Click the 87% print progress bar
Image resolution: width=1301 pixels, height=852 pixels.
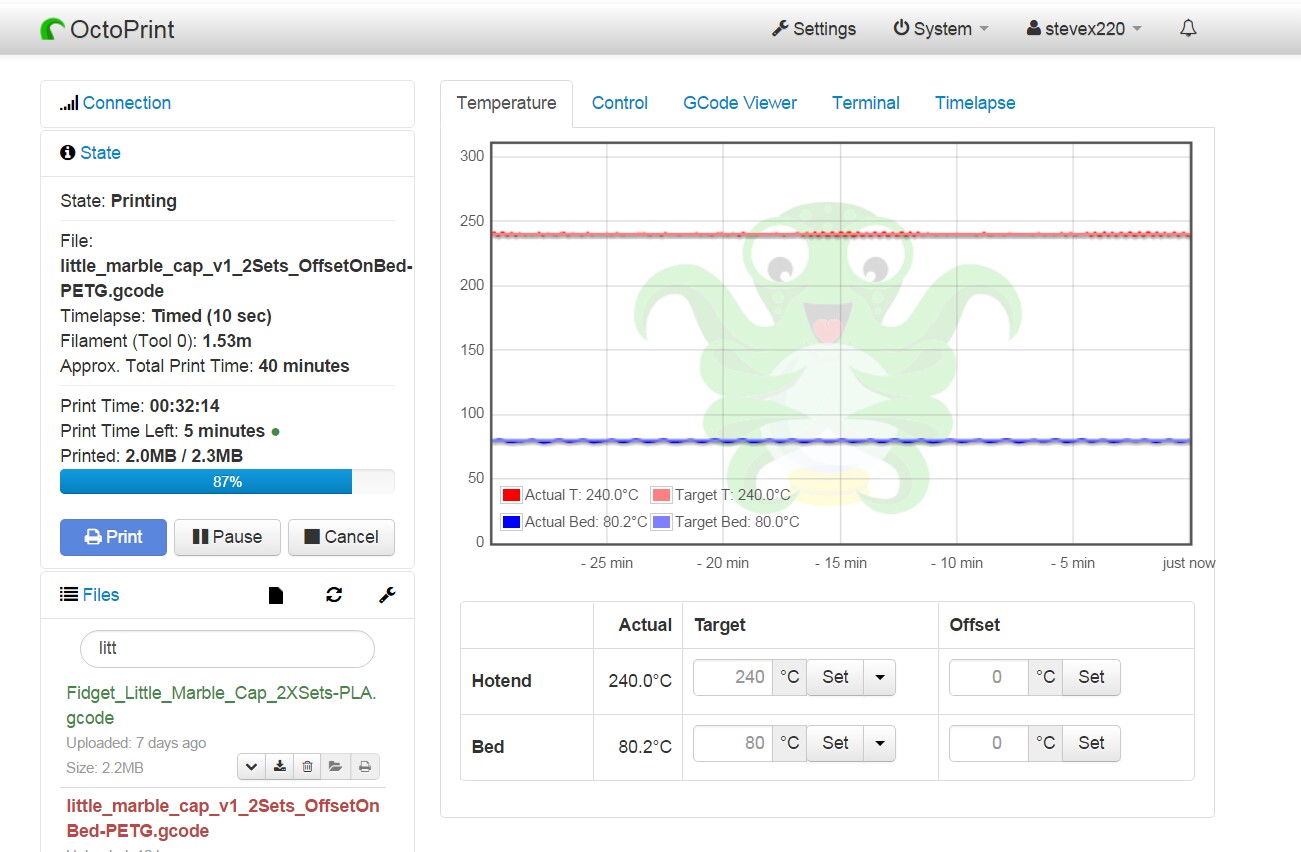click(x=227, y=482)
